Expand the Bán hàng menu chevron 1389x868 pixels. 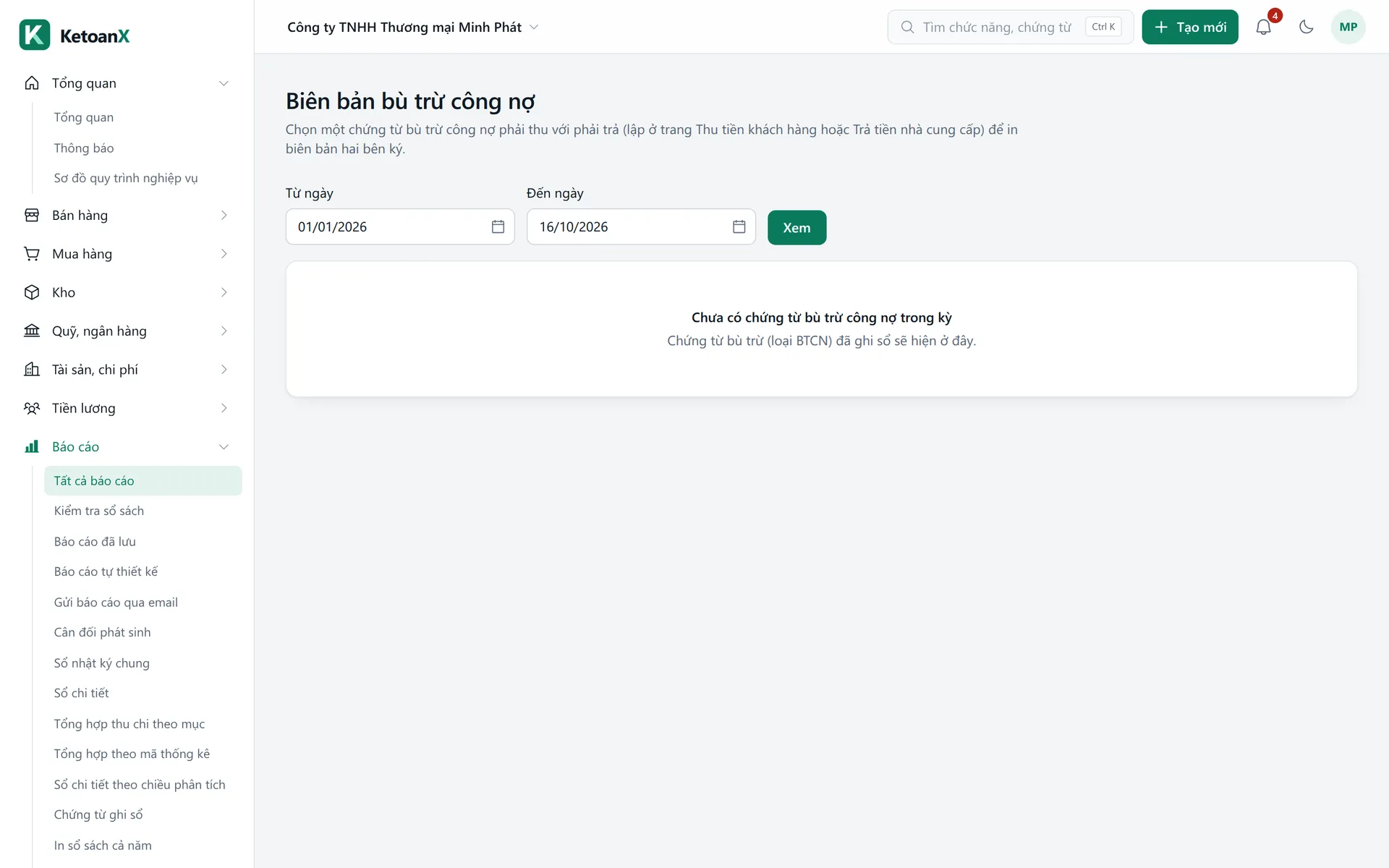pyautogui.click(x=224, y=216)
